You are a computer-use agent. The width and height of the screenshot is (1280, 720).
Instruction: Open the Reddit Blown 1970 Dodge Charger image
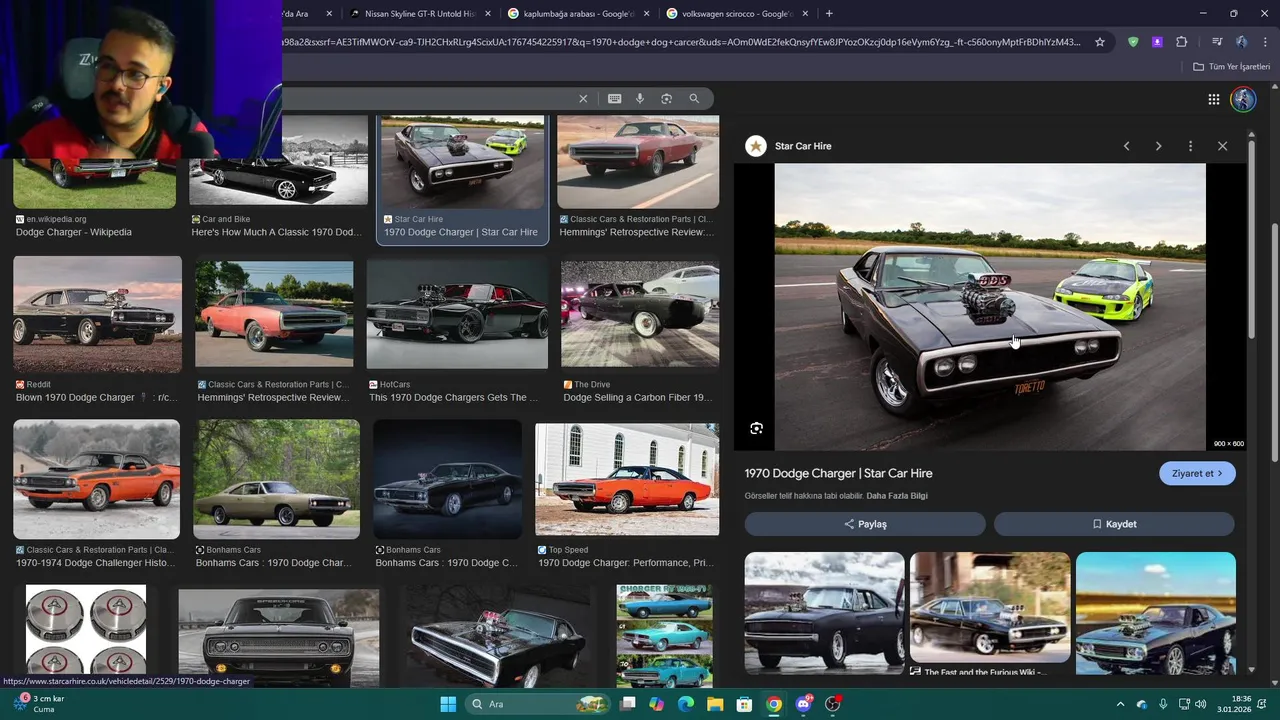[97, 314]
